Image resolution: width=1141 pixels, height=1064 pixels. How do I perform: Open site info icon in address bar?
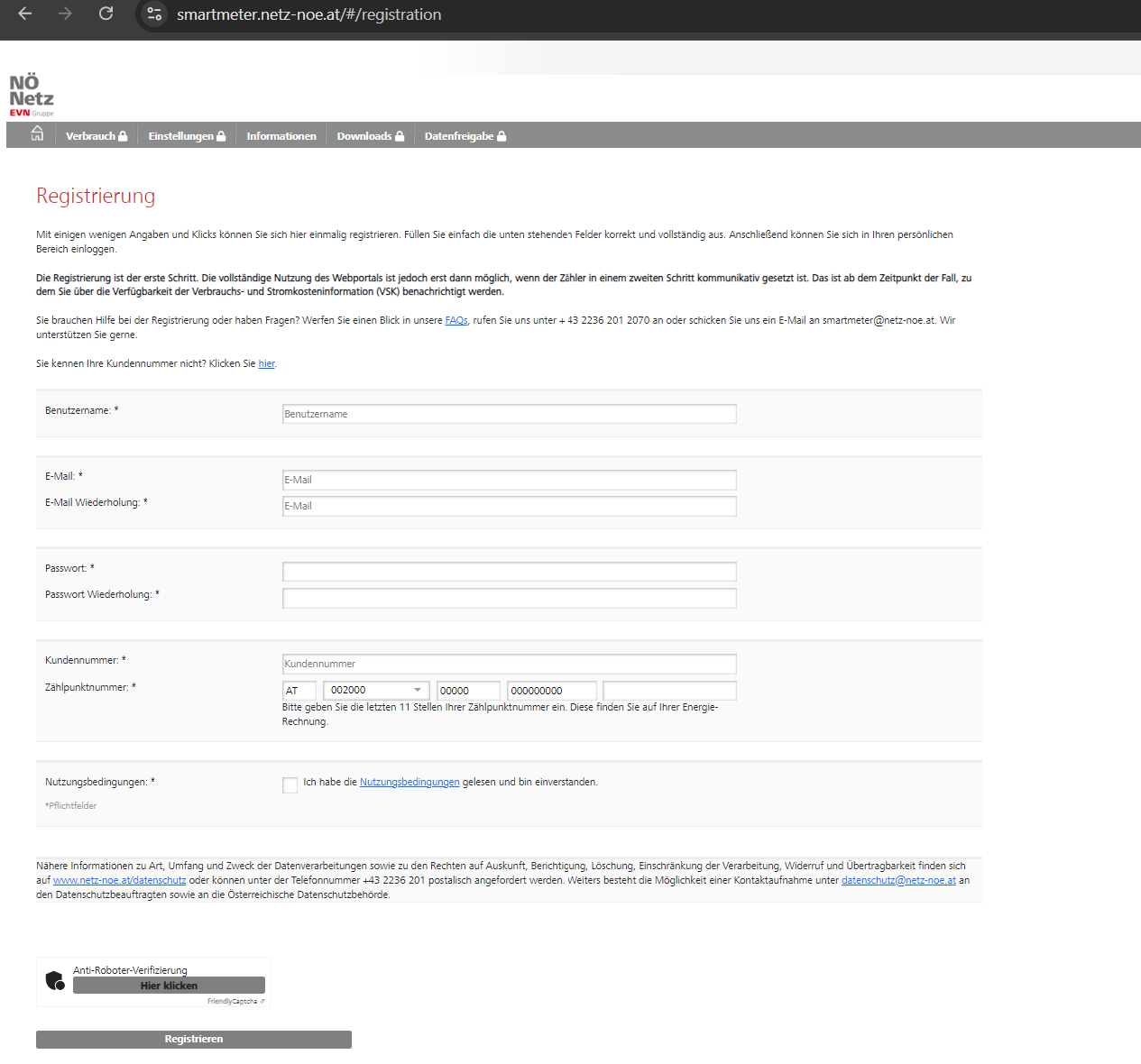pyautogui.click(x=154, y=14)
